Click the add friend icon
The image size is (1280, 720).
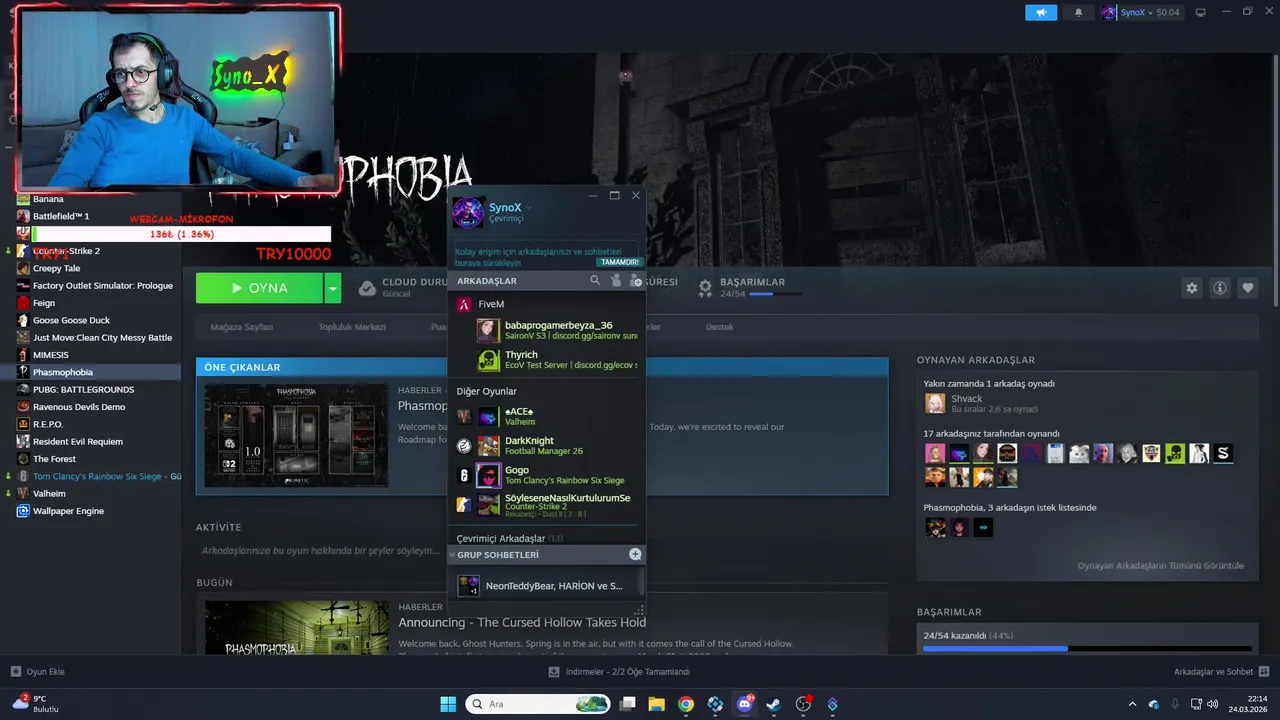click(x=635, y=281)
